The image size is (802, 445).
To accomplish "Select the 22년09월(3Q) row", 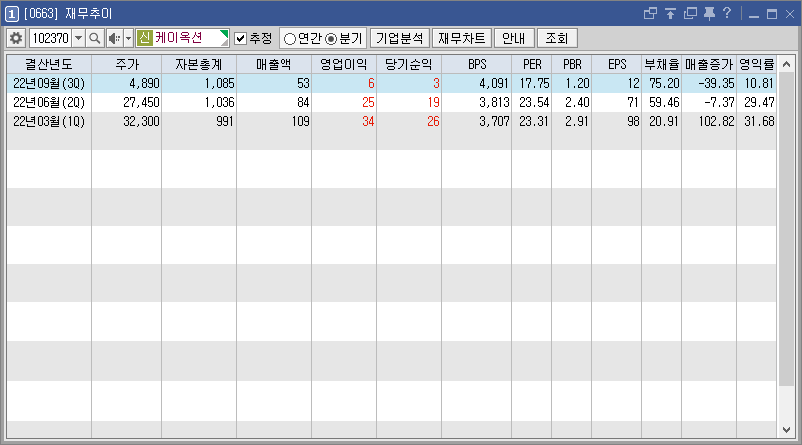I will [x=391, y=83].
